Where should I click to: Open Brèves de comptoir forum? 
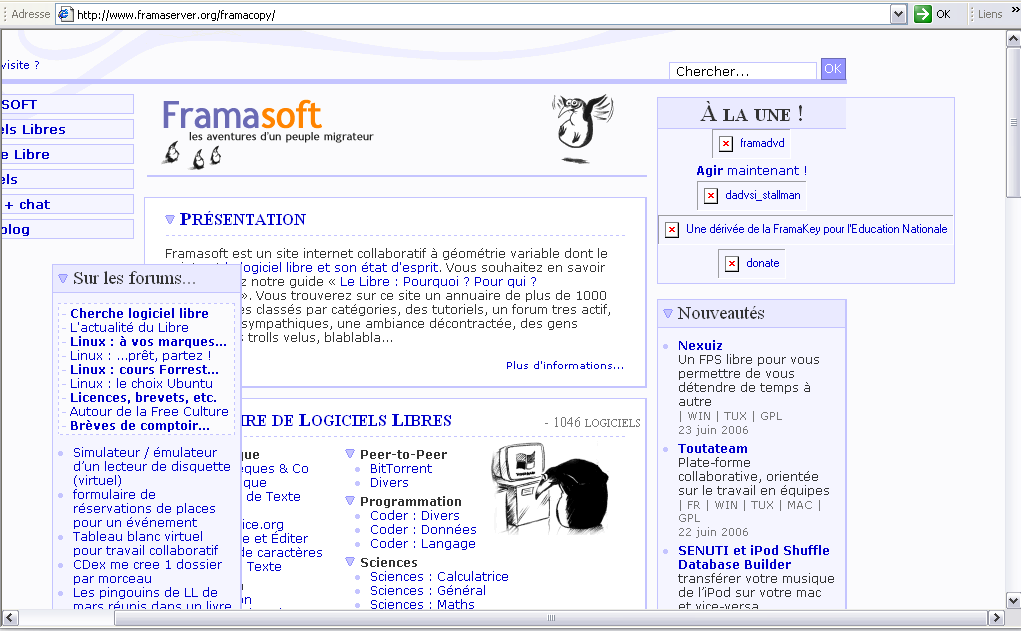(x=140, y=425)
